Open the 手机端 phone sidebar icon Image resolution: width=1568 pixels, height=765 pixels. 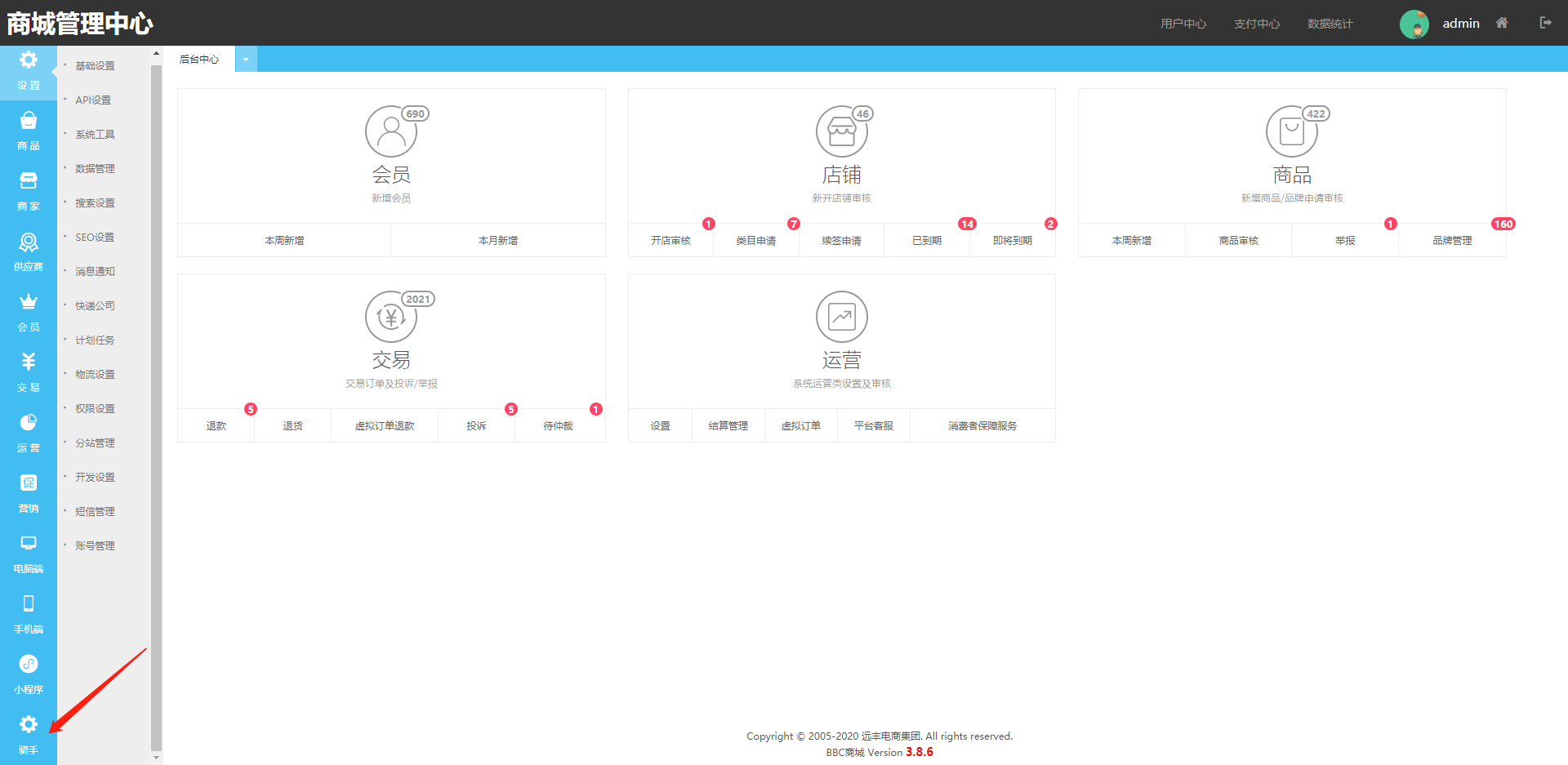(29, 603)
